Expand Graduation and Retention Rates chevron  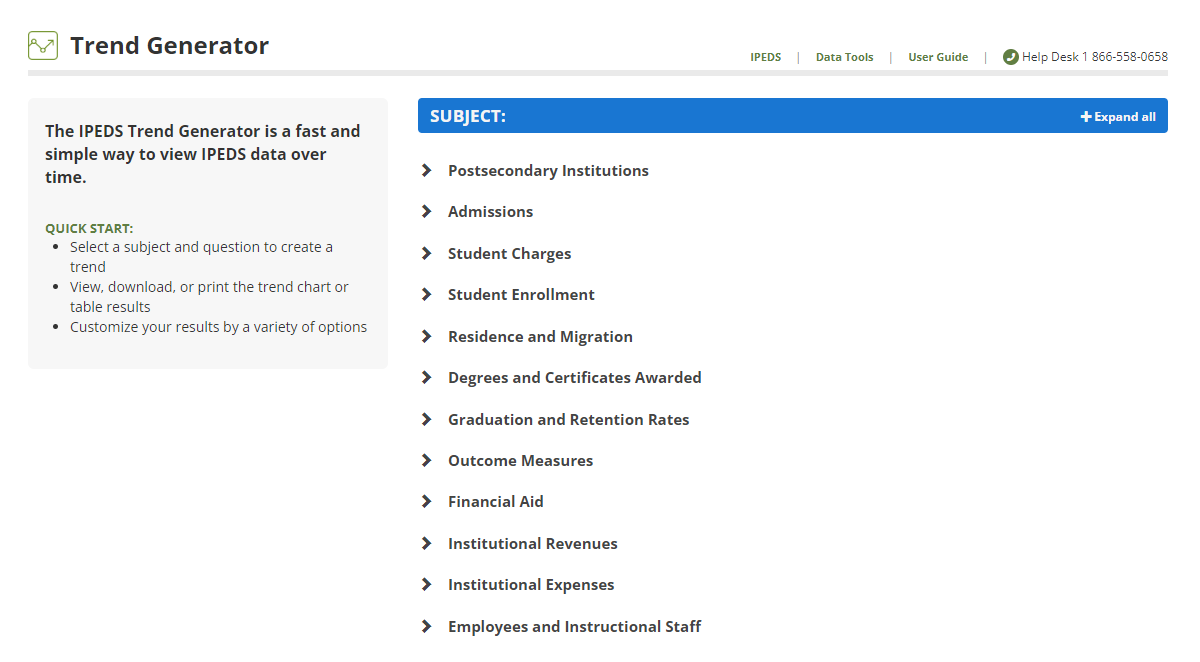point(427,419)
